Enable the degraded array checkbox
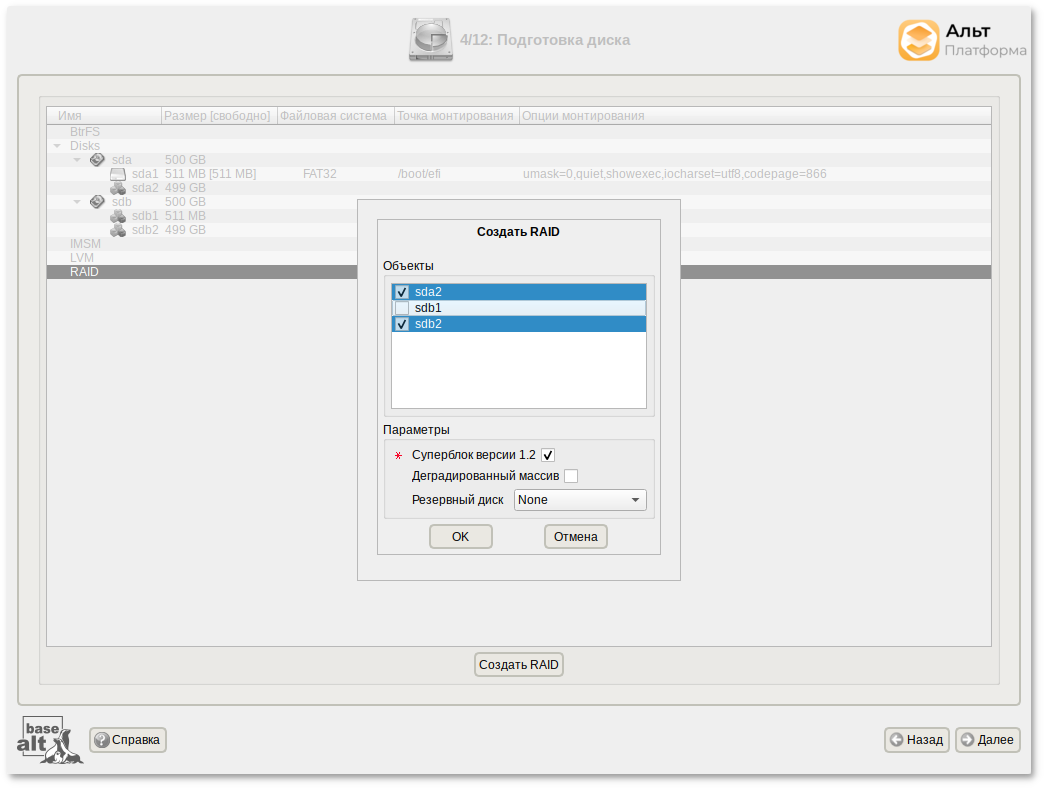This screenshot has height=788, width=1044. pos(571,476)
